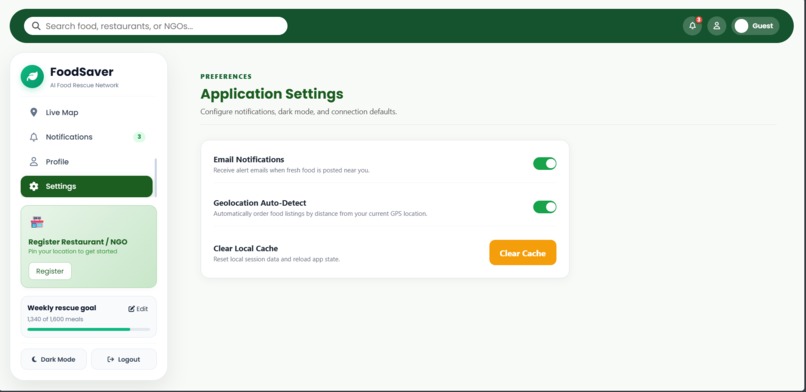806x392 pixels.
Task: Click the Settings gear icon
Action: pos(33,186)
